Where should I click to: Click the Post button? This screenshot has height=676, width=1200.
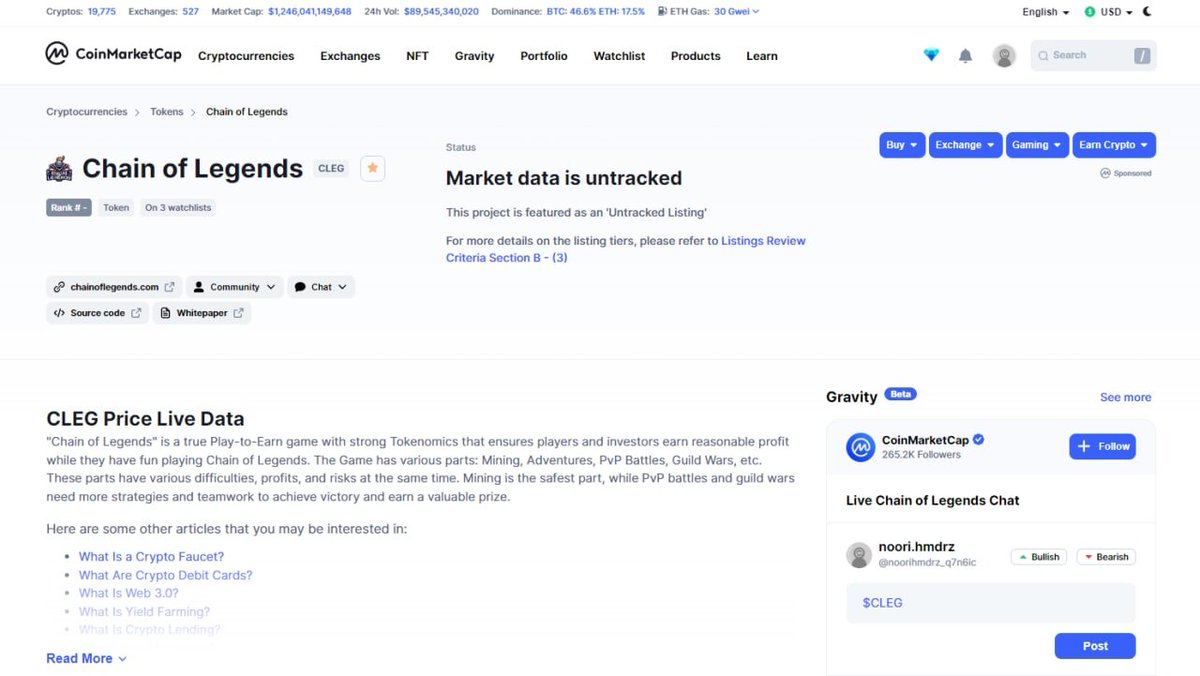(1095, 646)
